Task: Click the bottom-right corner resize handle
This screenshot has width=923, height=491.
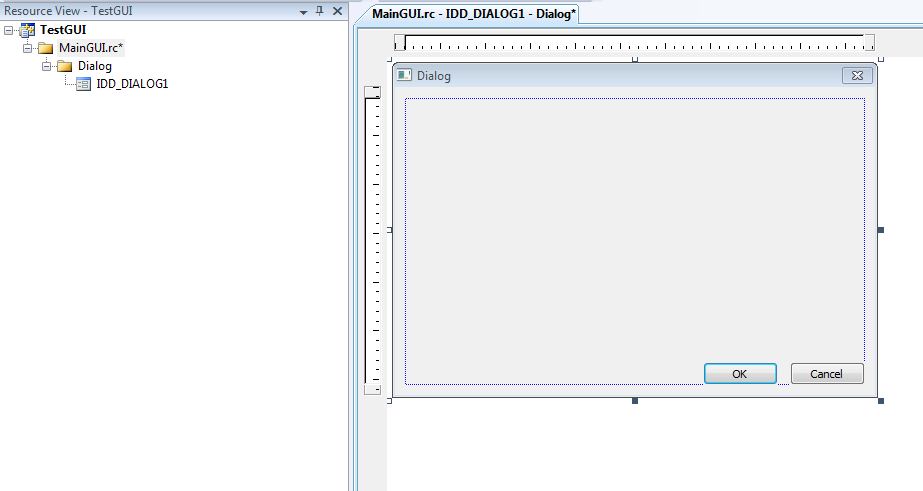Action: (x=881, y=401)
